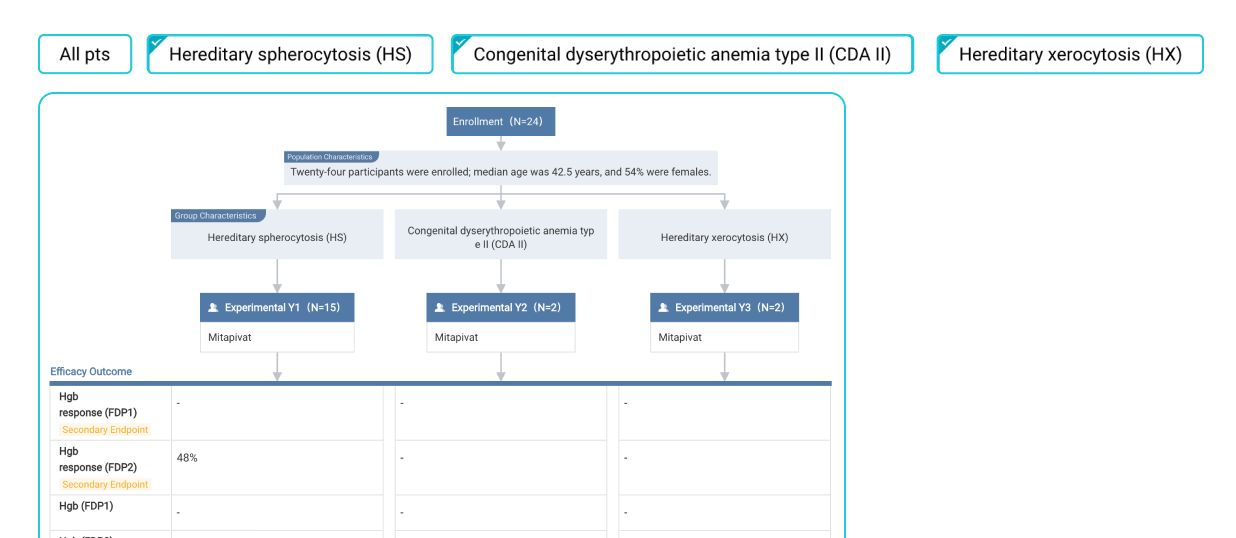Click the Efficacy Outcome heading
Image resolution: width=1236 pixels, height=538 pixels.
click(x=91, y=371)
